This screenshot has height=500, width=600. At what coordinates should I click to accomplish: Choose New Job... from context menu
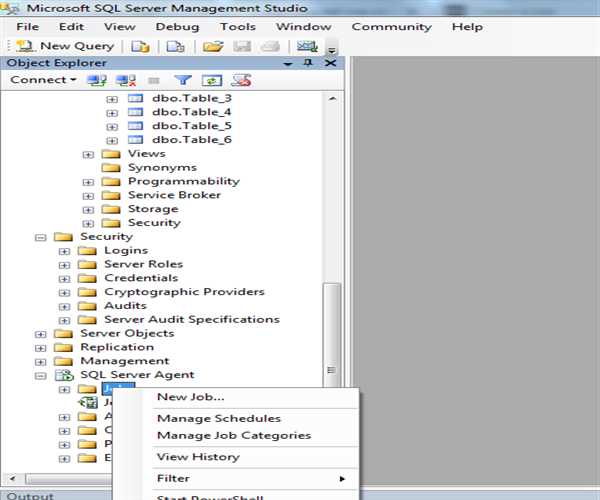pyautogui.click(x=190, y=397)
